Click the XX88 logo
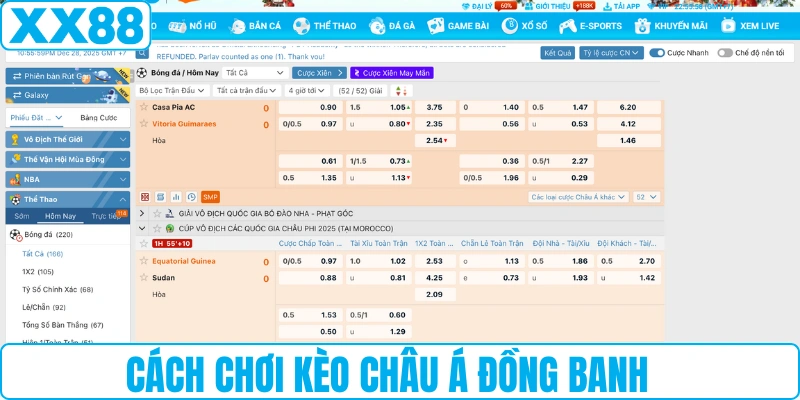The width and height of the screenshot is (800, 400). coord(76,26)
